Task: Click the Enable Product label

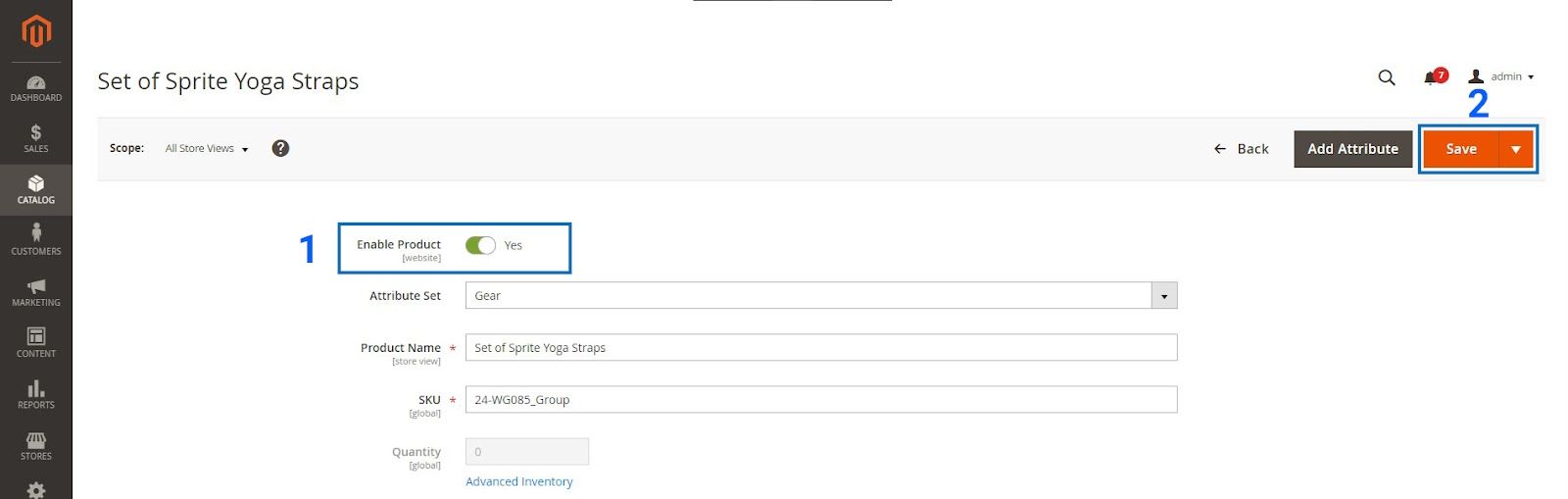Action: (x=399, y=244)
